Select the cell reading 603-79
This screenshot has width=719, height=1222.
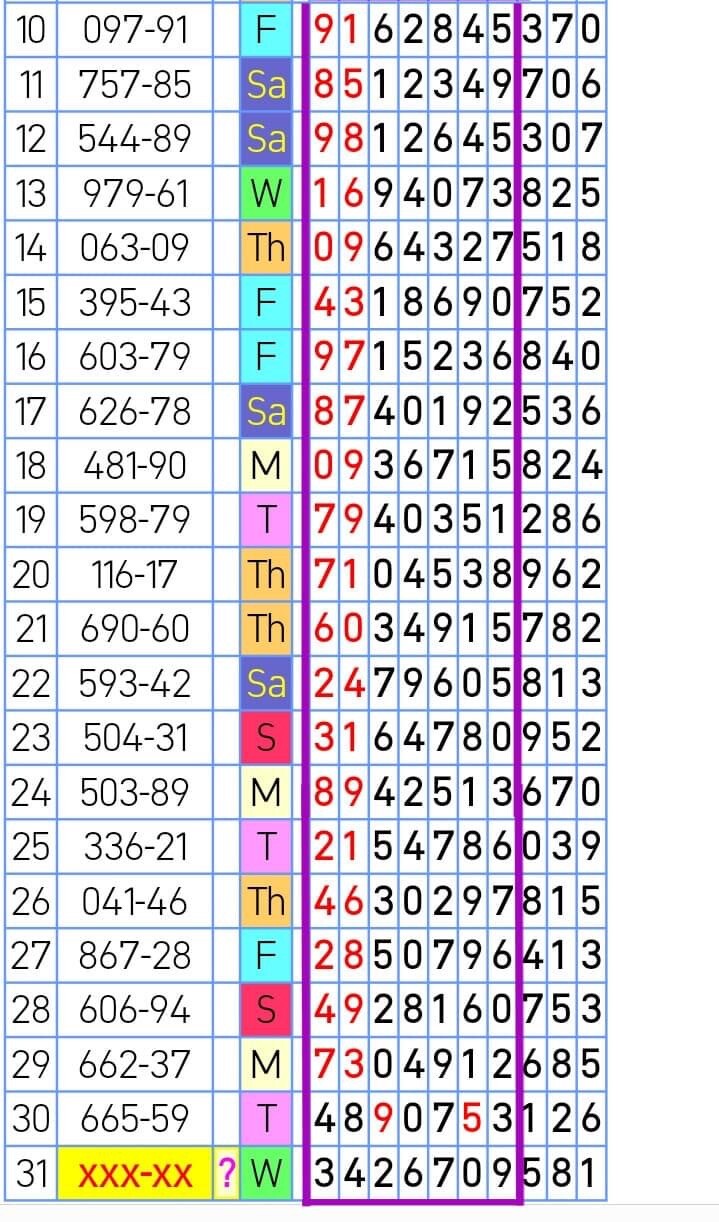(135, 356)
